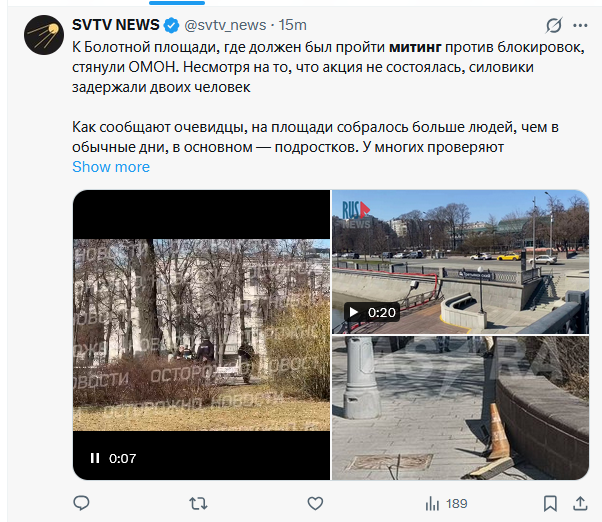The height and width of the screenshot is (522, 602).
Task: Click the blue verified badge
Action: (x=171, y=25)
